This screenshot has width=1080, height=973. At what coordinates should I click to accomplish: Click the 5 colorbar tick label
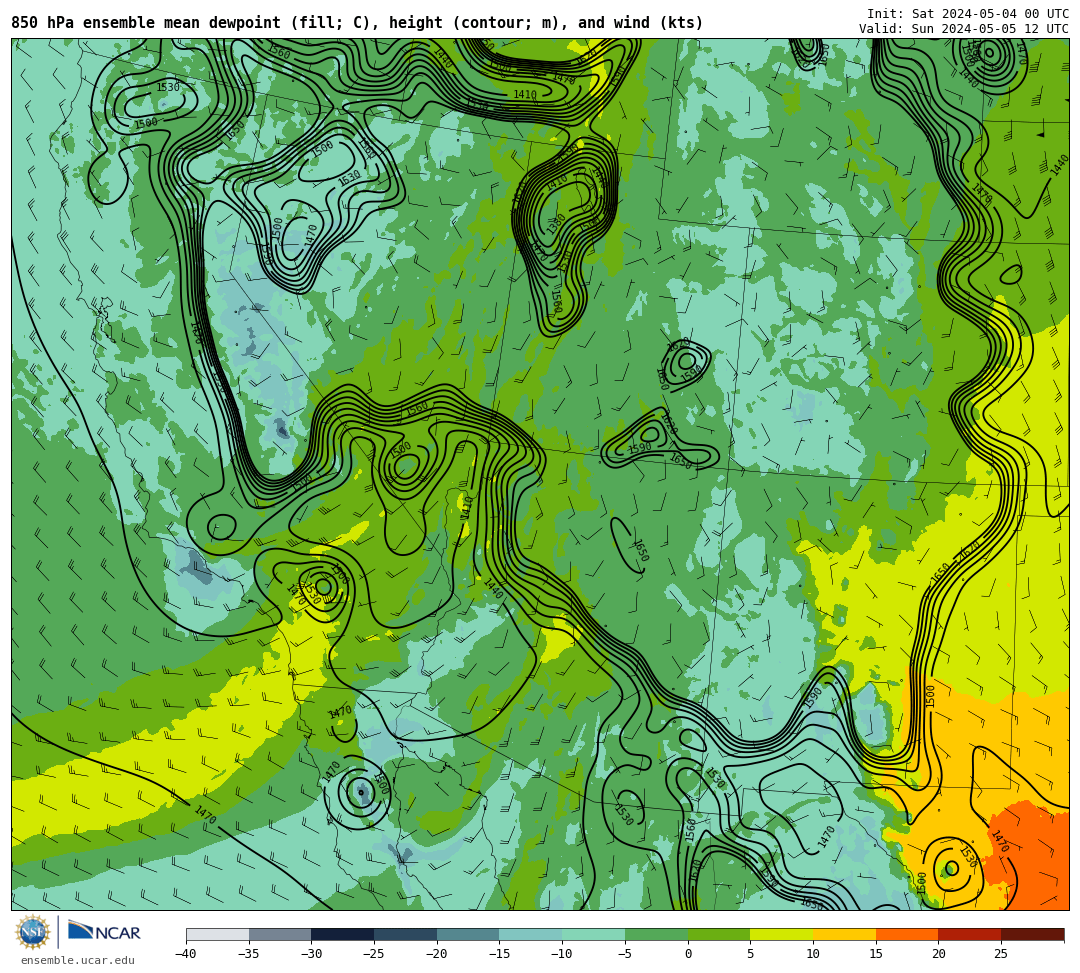pos(751,954)
